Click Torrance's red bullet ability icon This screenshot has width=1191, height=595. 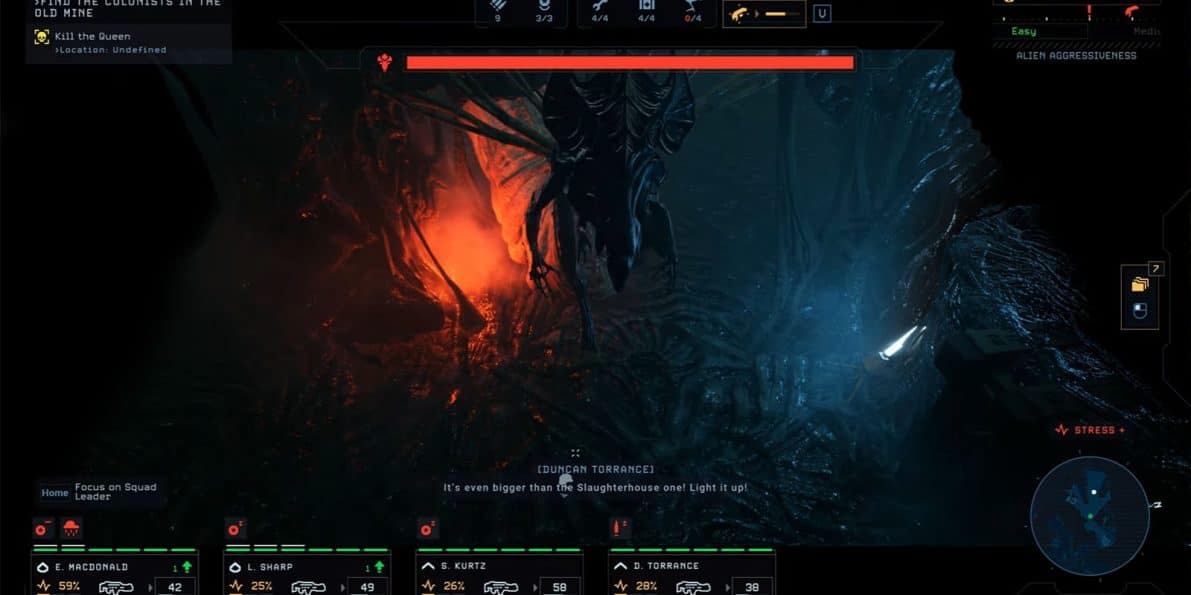620,528
